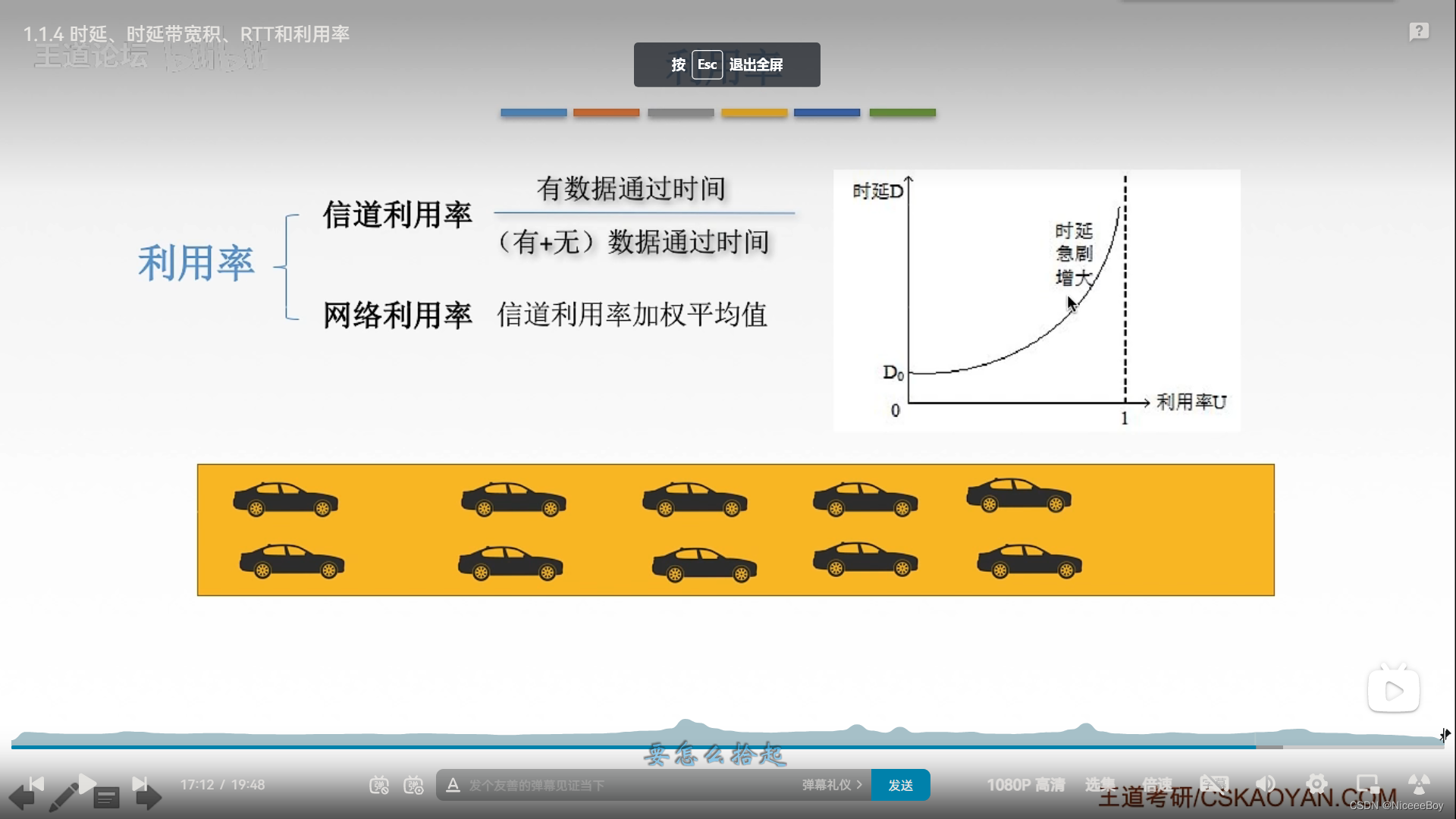
Task: Click the floating TV play icon
Action: [x=1393, y=690]
